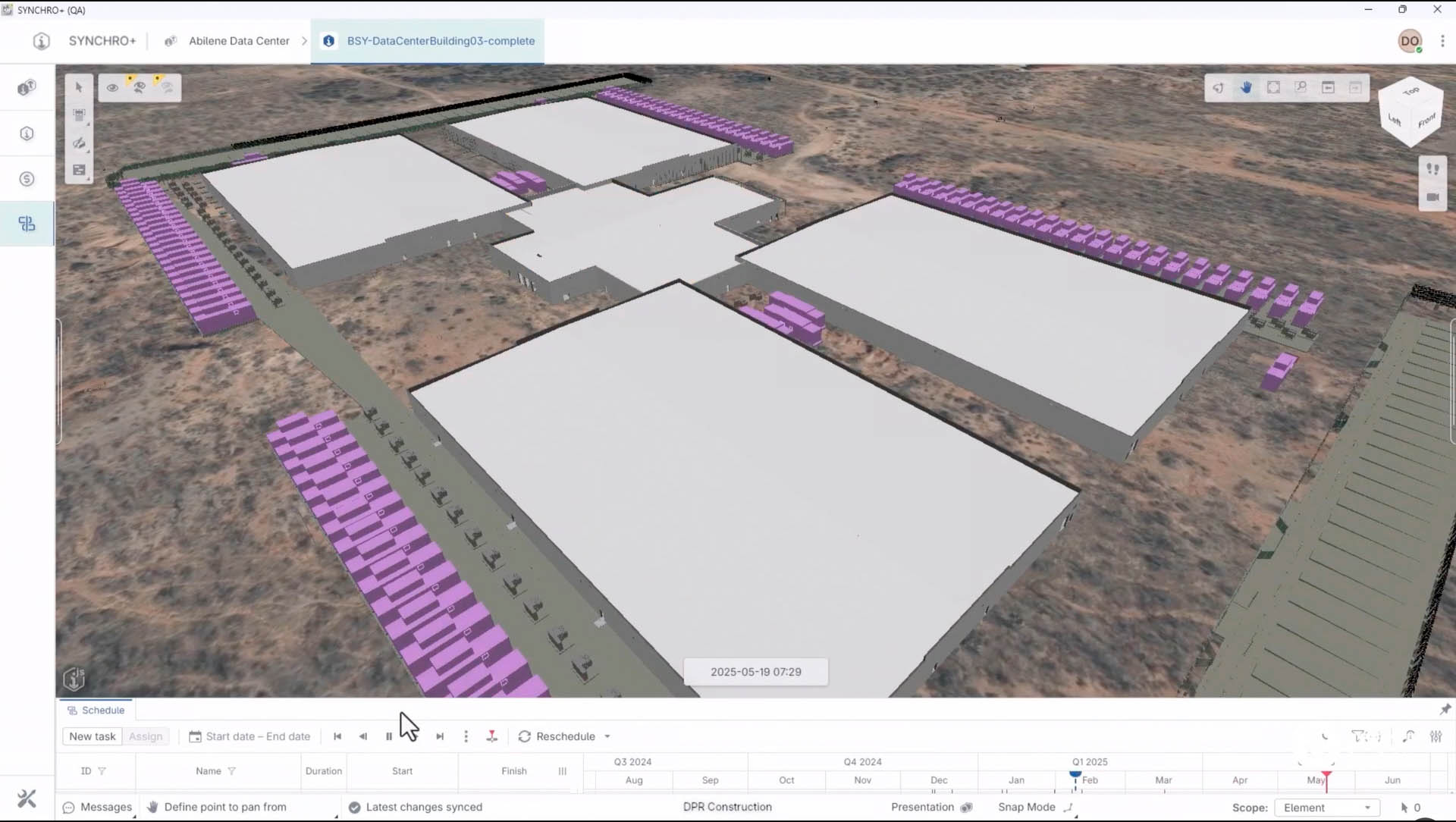
Task: Select the Pan hand tool
Action: [1246, 88]
